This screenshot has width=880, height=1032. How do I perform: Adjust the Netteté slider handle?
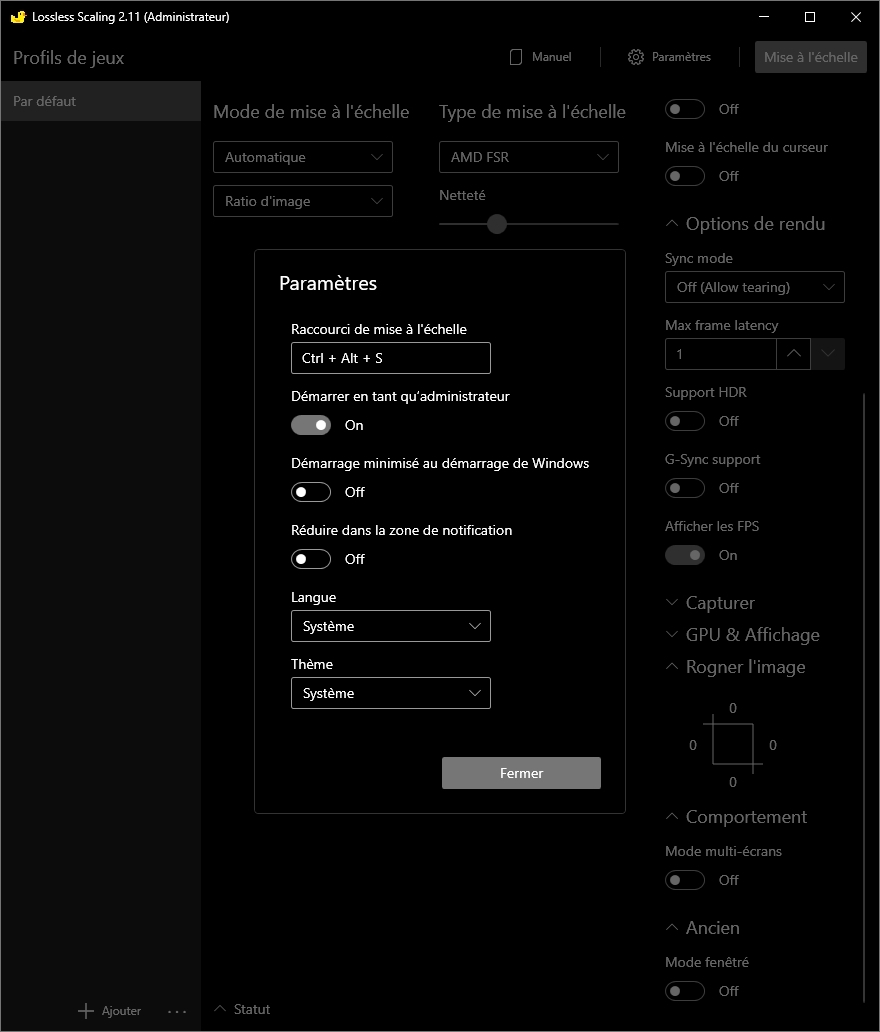click(x=497, y=224)
